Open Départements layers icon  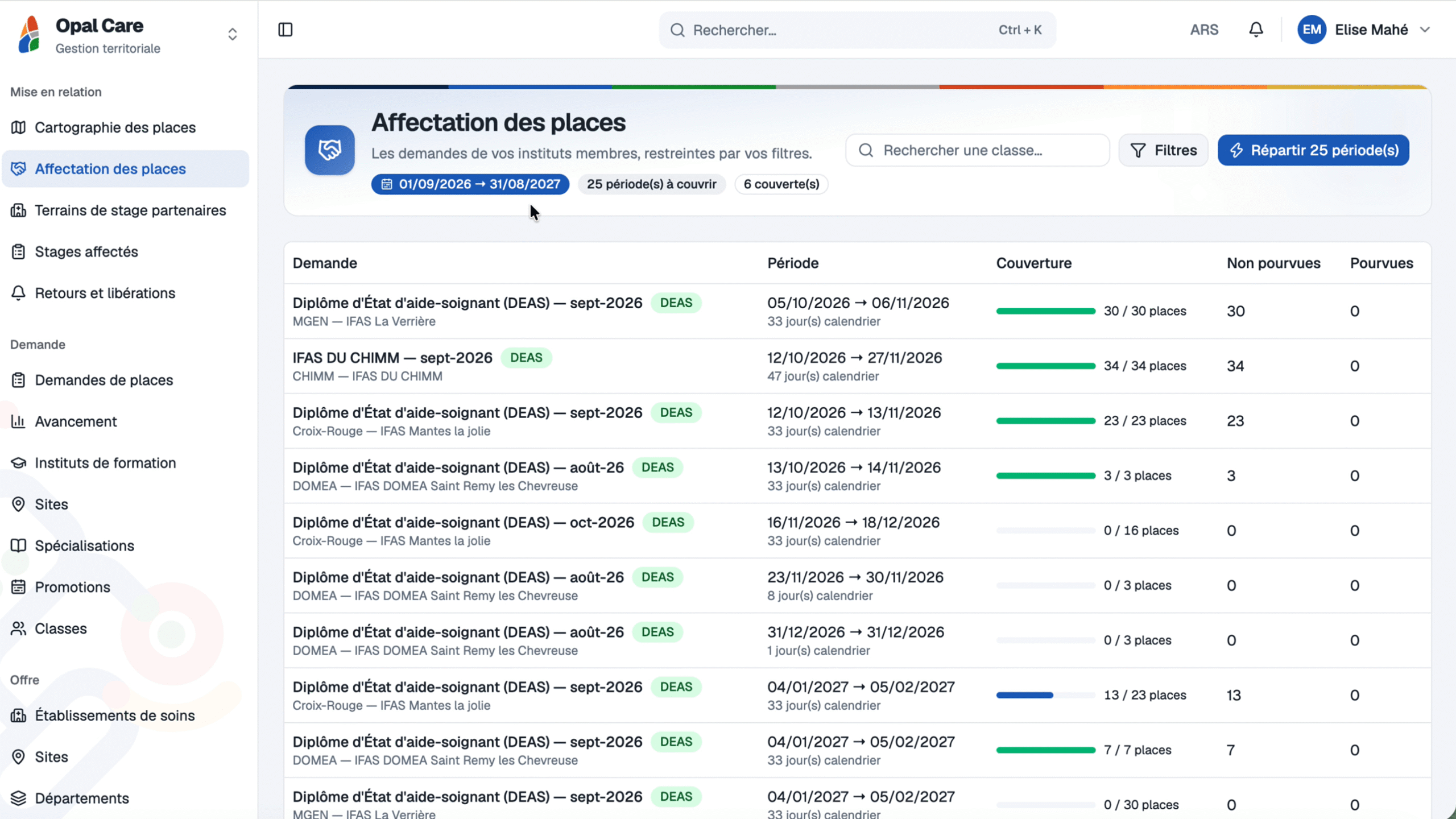18,798
